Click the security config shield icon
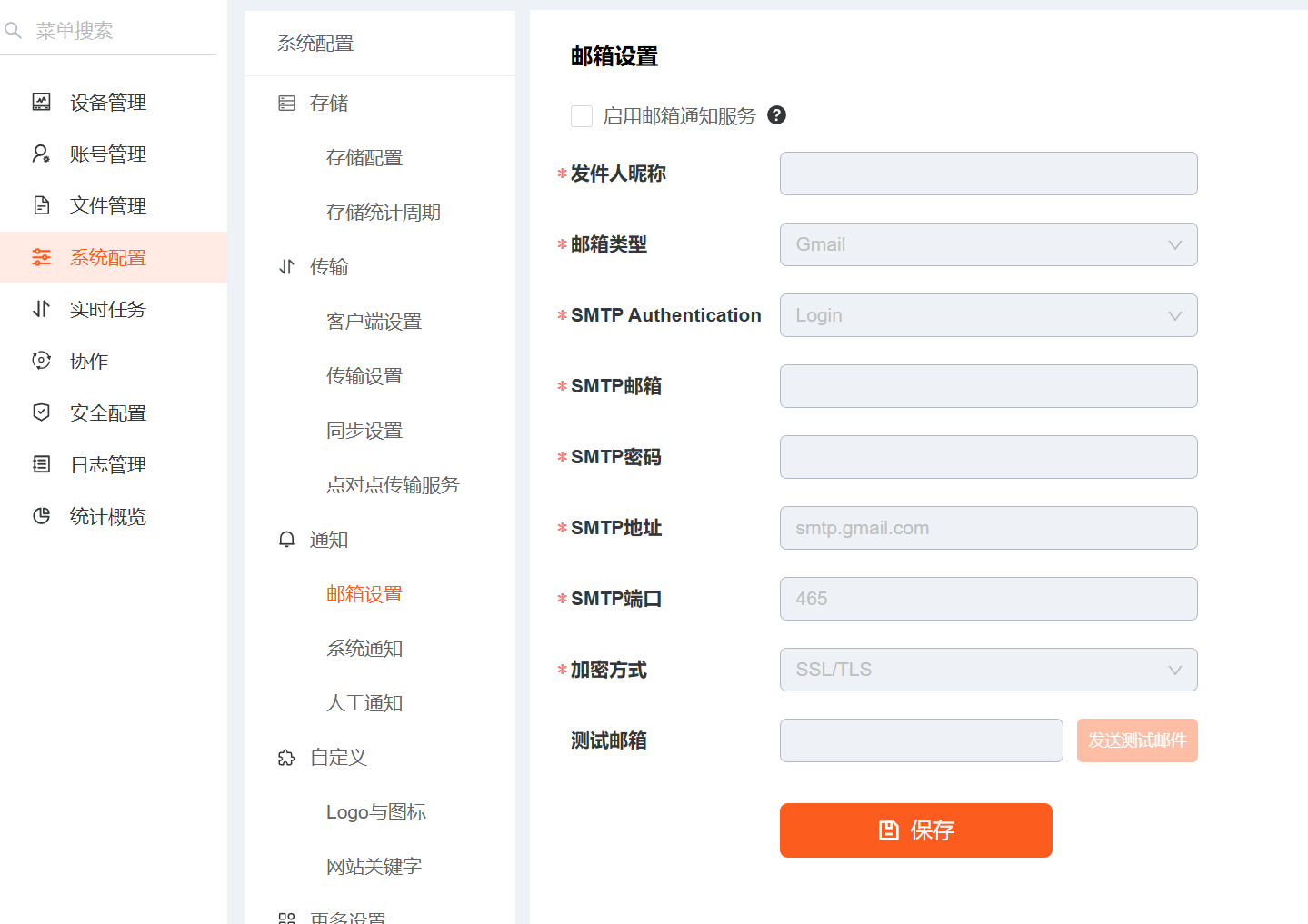The width and height of the screenshot is (1308, 924). pyautogui.click(x=41, y=412)
